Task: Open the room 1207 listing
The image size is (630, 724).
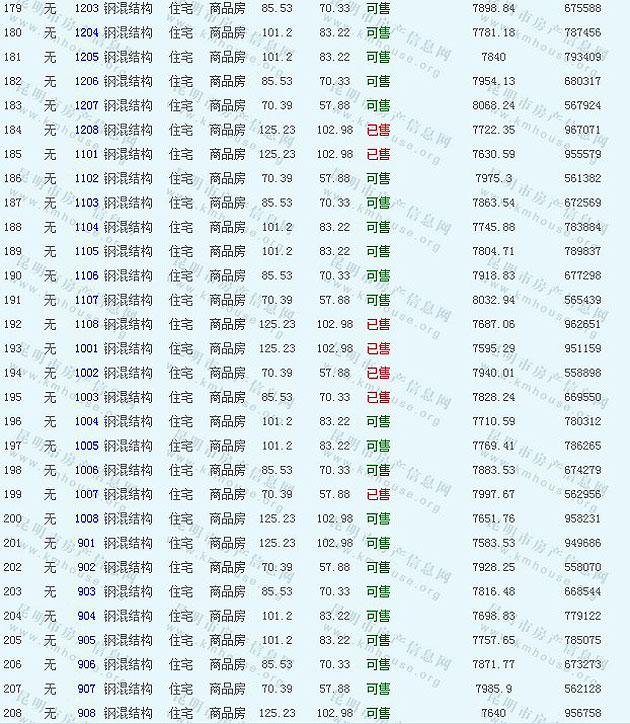Action: [x=87, y=106]
